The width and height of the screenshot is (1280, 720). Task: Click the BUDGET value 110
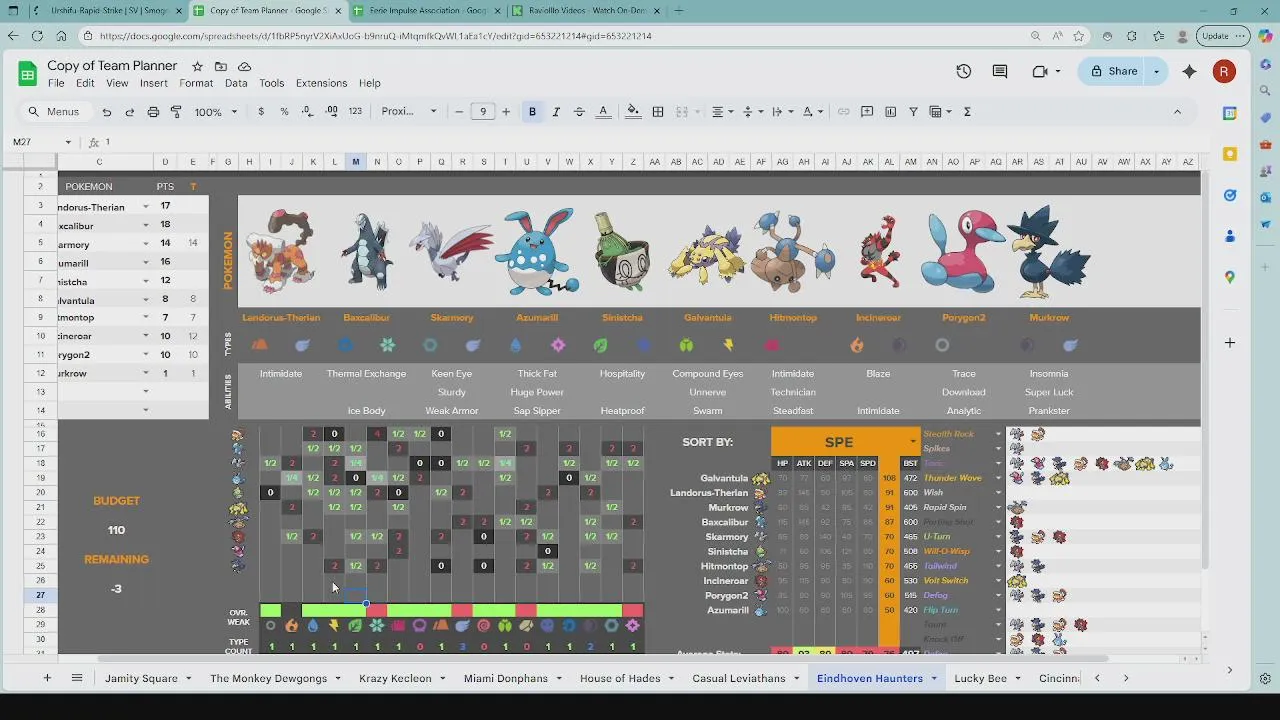click(x=117, y=530)
